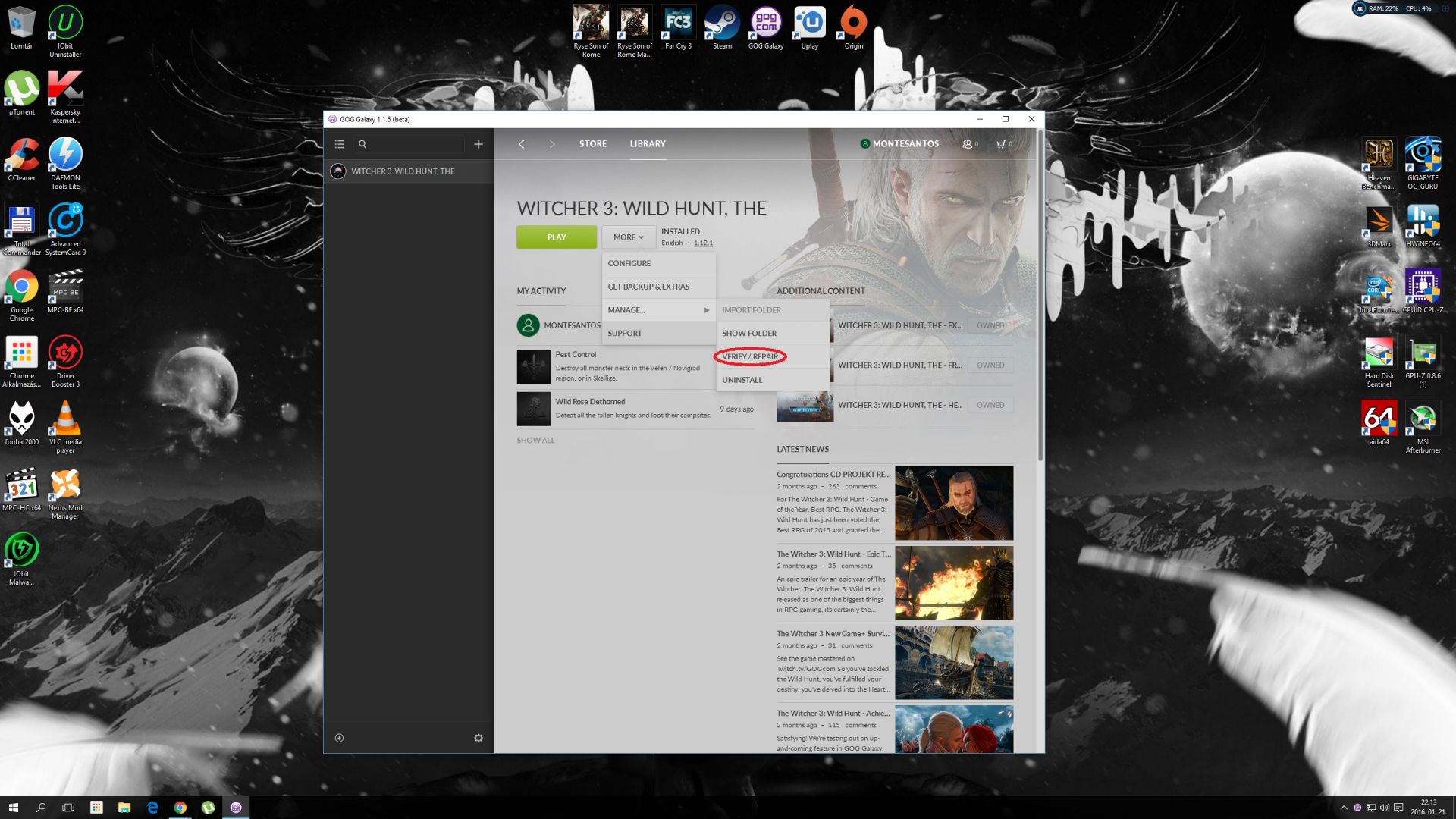Open the MSI Afterburner desktop icon
The height and width of the screenshot is (819, 1456).
click(x=1423, y=428)
